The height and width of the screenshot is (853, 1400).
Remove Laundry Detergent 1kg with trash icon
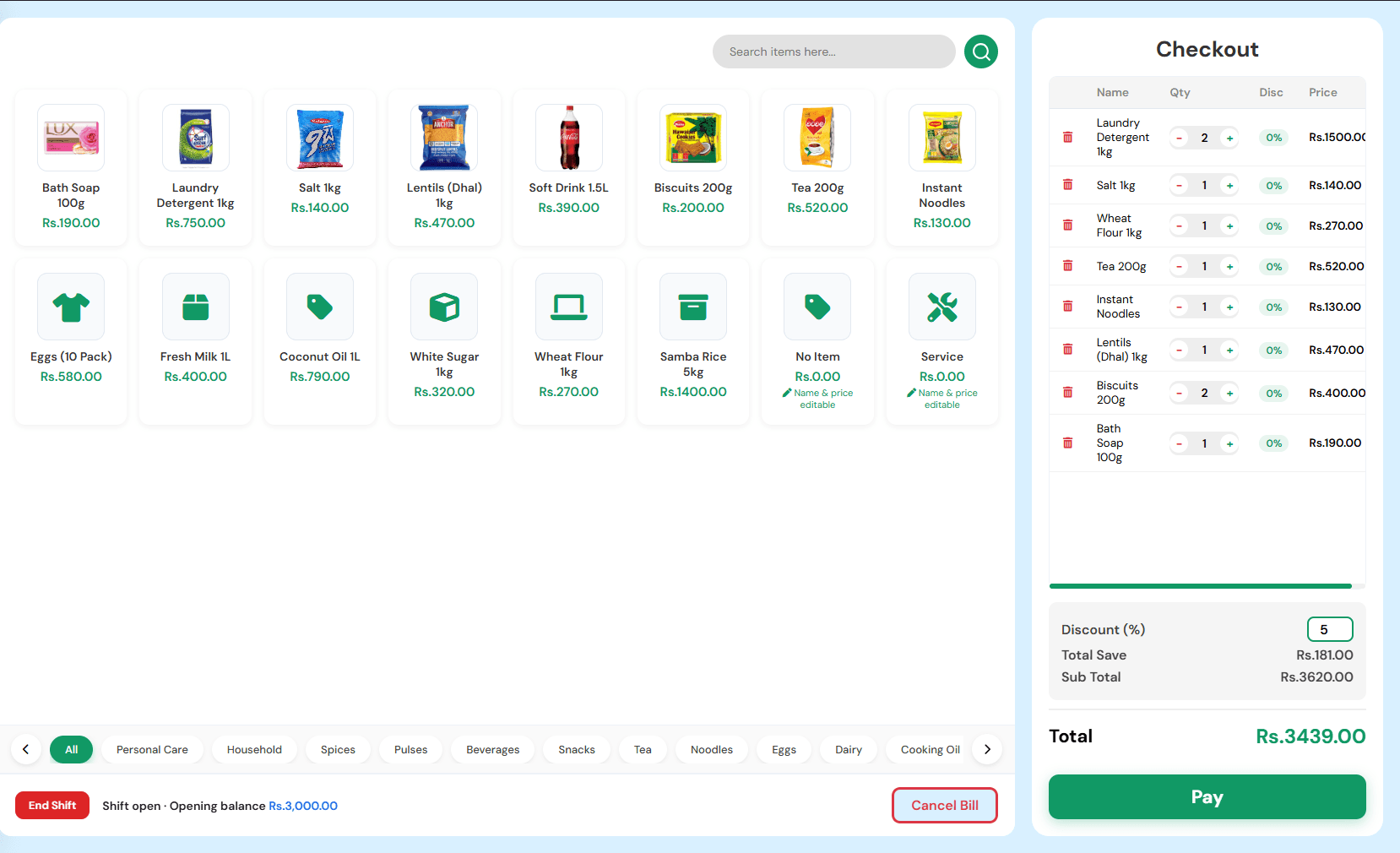(1067, 137)
